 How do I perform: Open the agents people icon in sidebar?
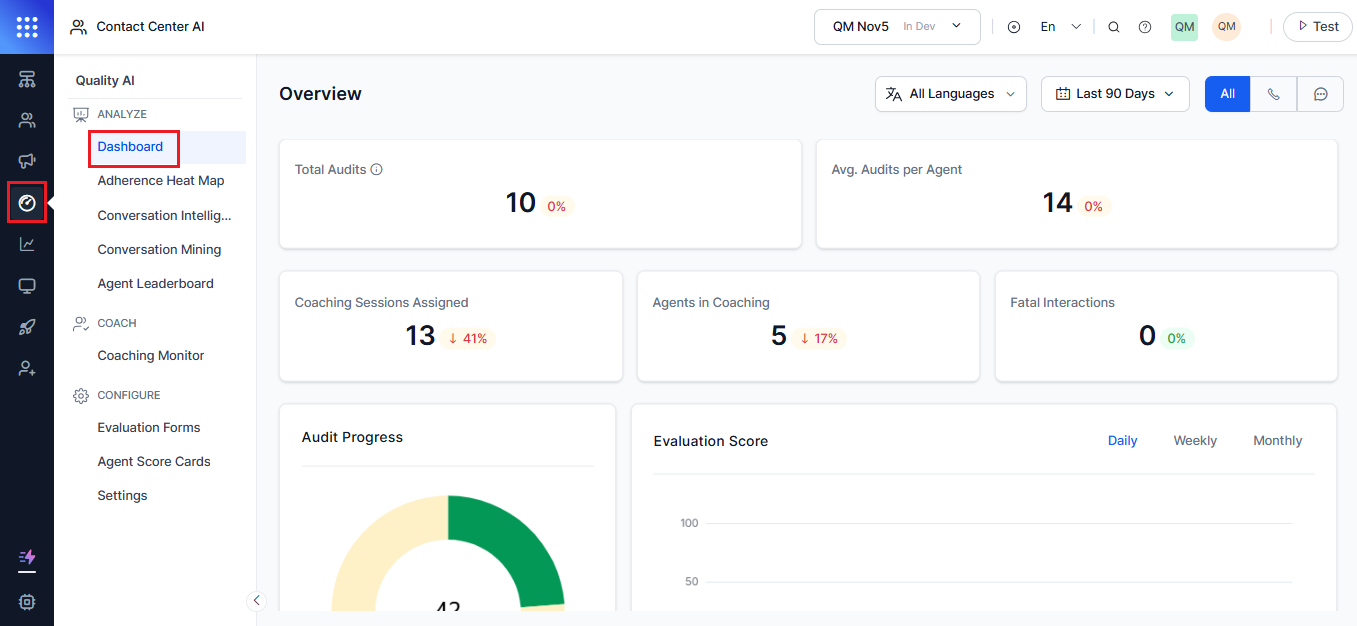pyautogui.click(x=27, y=120)
